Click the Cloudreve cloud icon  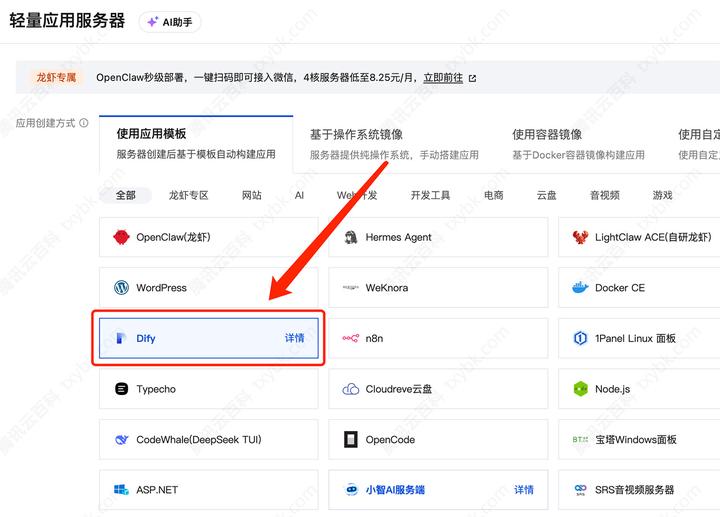click(x=351, y=389)
